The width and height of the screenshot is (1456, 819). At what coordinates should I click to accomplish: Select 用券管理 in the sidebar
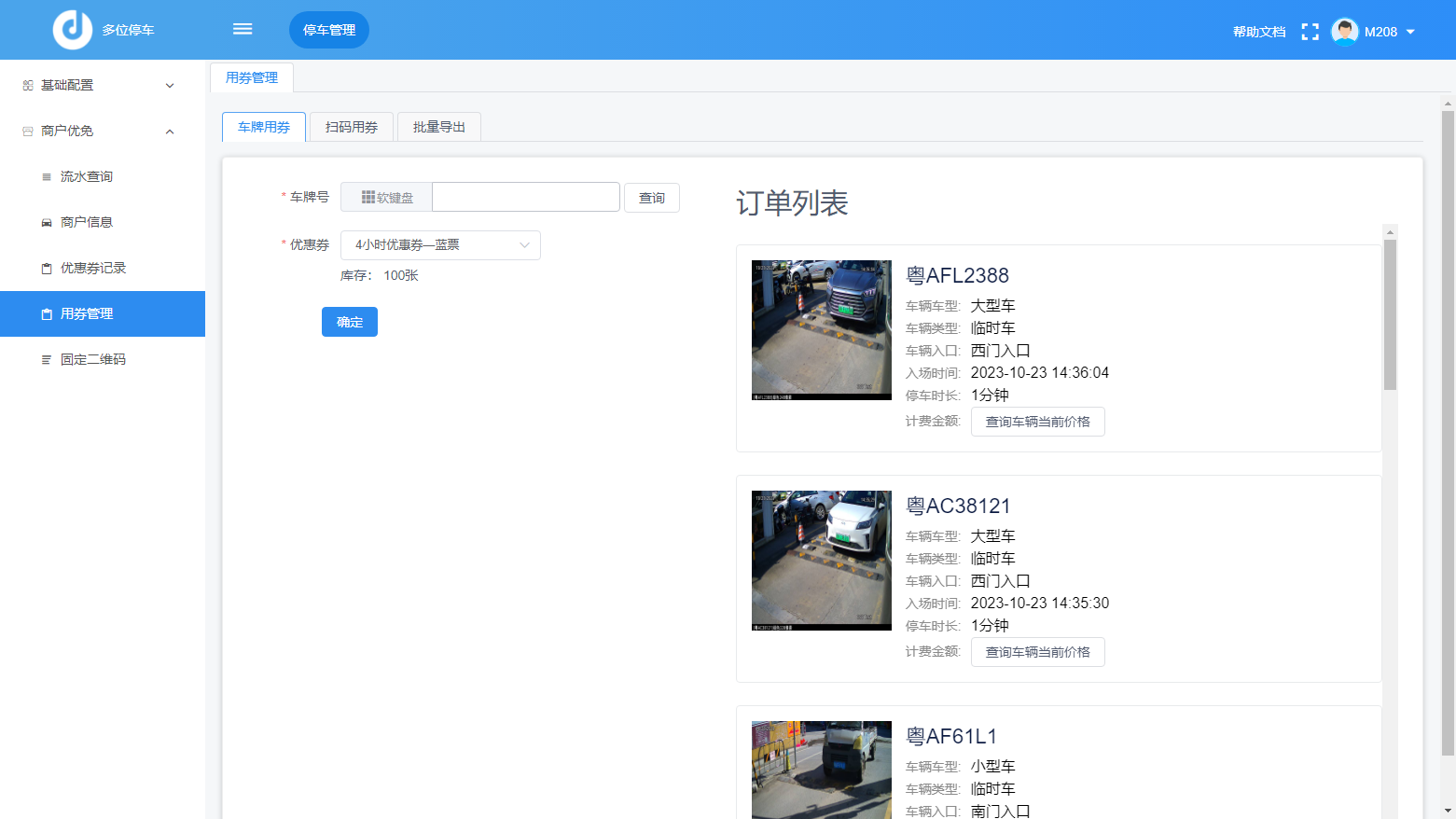(103, 313)
